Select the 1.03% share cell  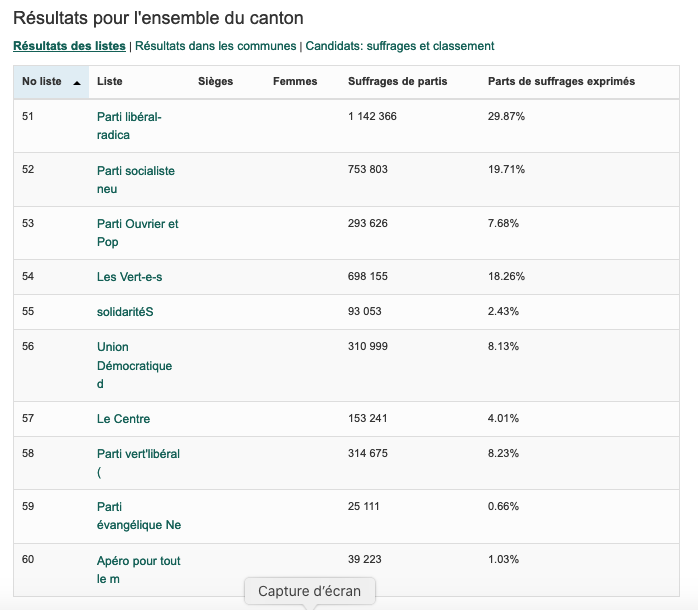503,559
